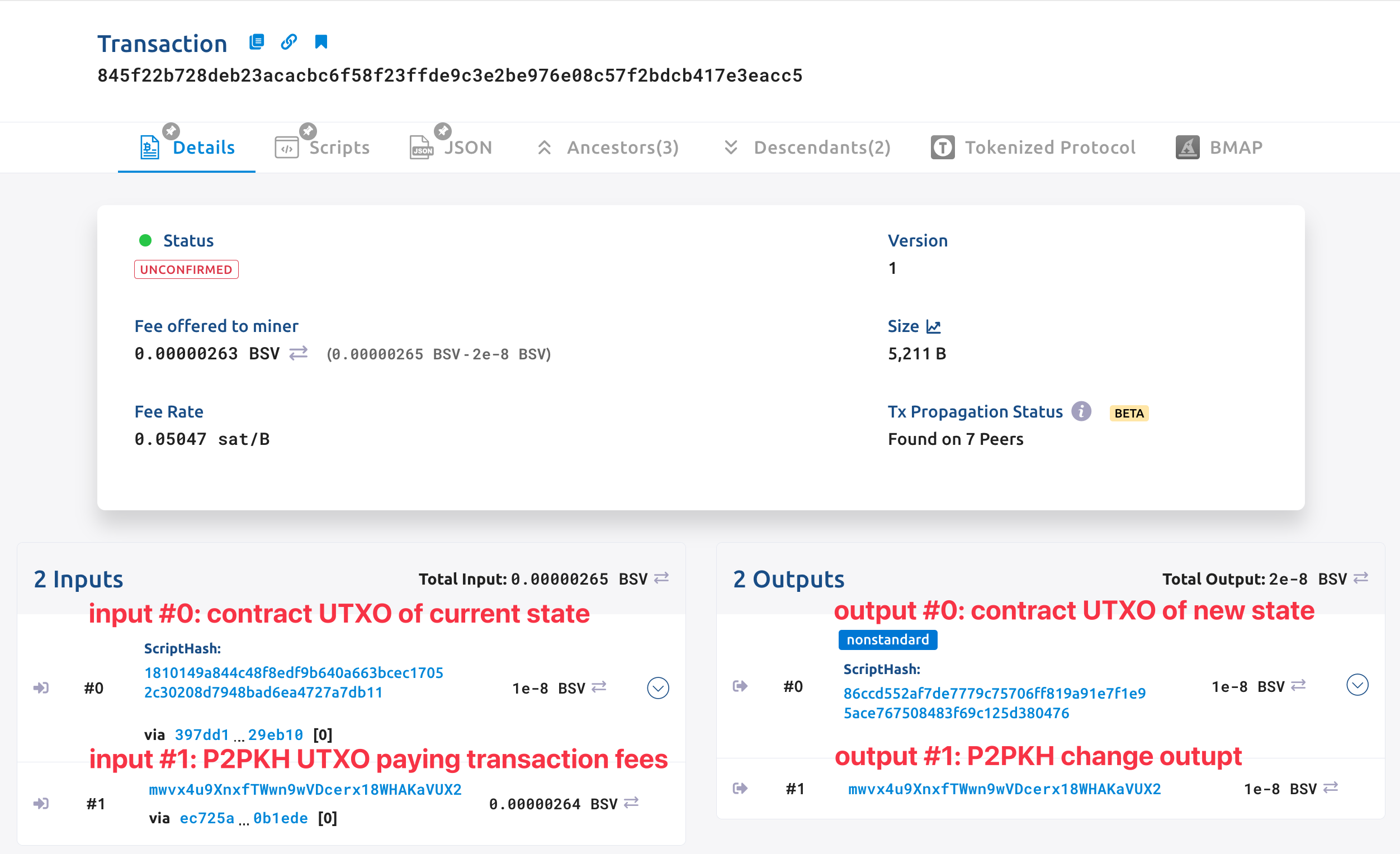Click output #1 arrow icon
The width and height of the screenshot is (1400, 854).
[740, 788]
